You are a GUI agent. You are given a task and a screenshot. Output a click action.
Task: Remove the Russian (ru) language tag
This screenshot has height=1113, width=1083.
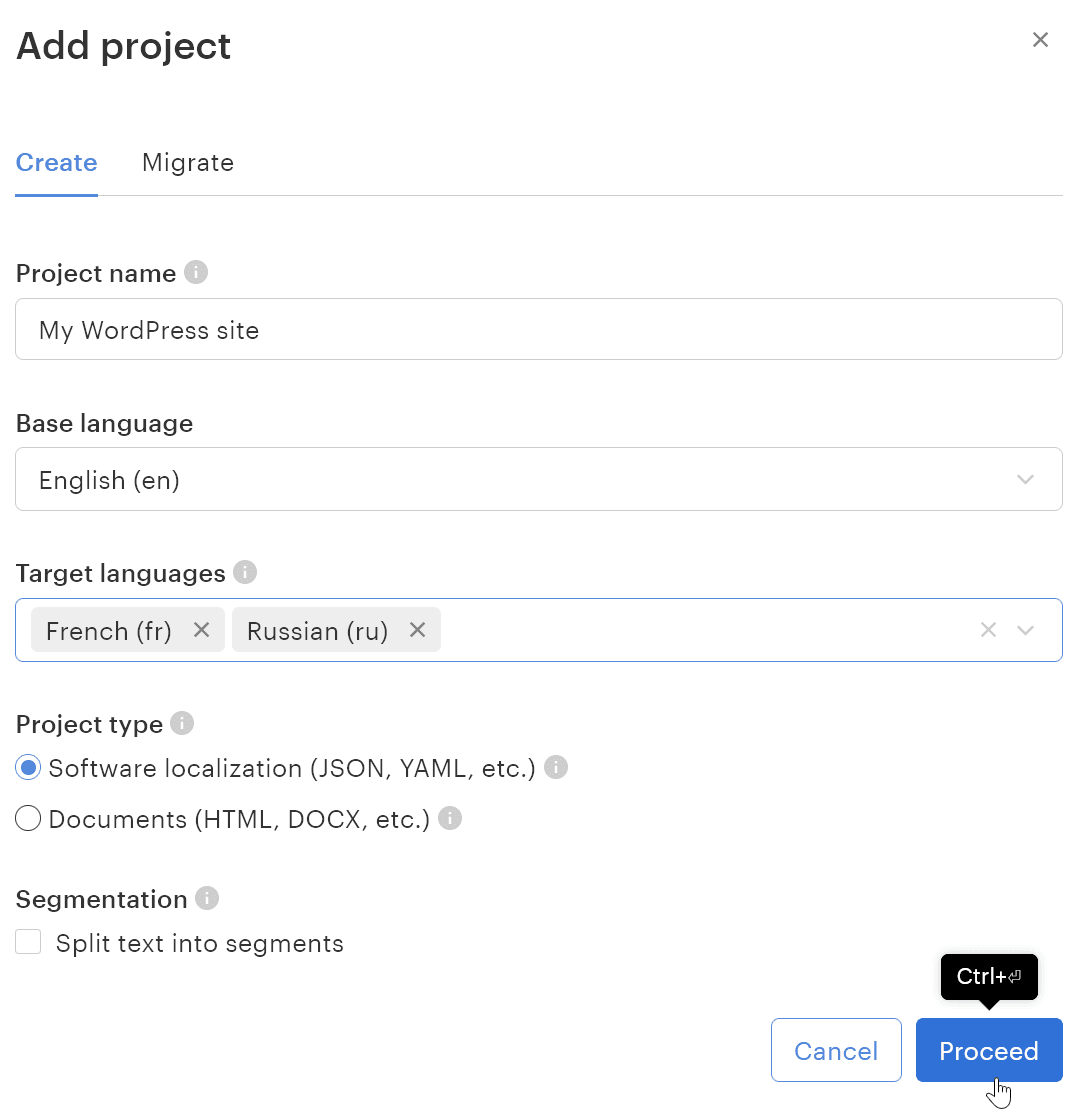point(418,630)
